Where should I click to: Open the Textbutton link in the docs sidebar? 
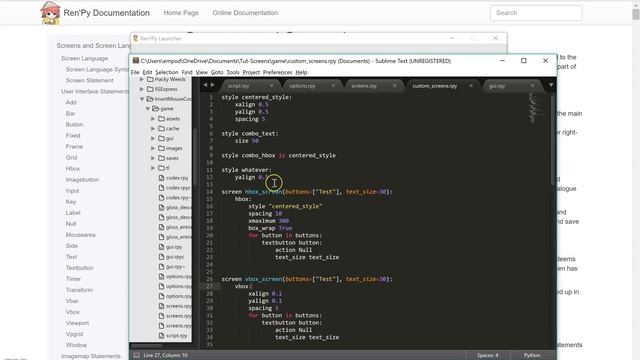point(80,268)
